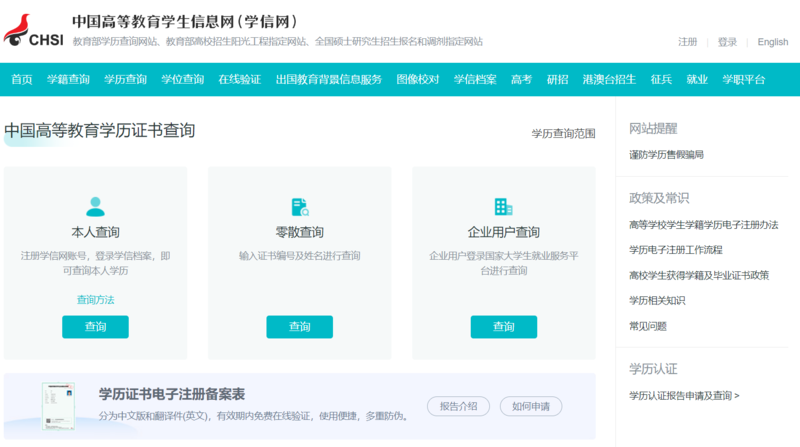
Task: Go to 学籍查询 in the navigation menu
Action: tap(68, 79)
